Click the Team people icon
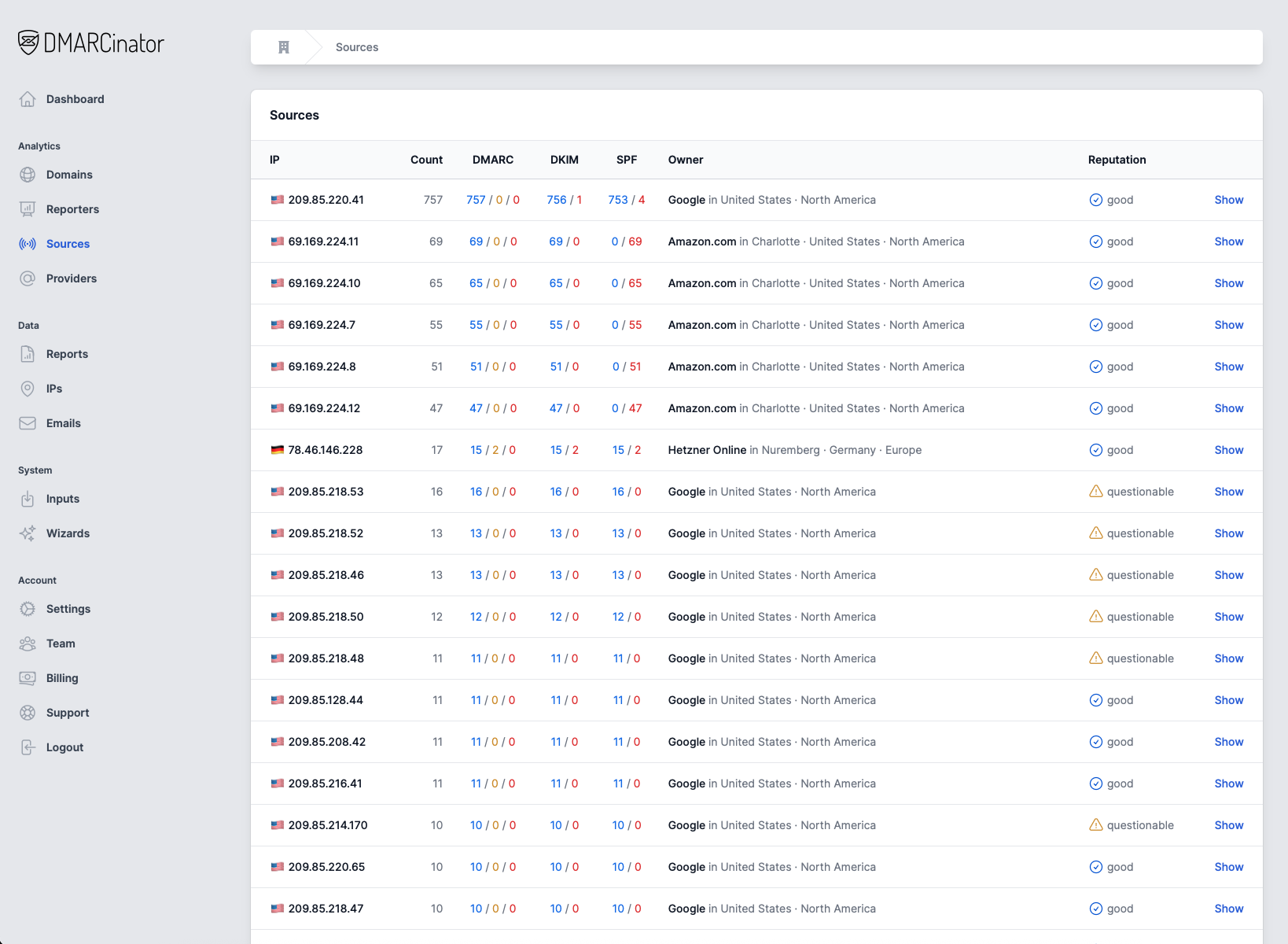Image resolution: width=1288 pixels, height=944 pixels. tap(28, 643)
